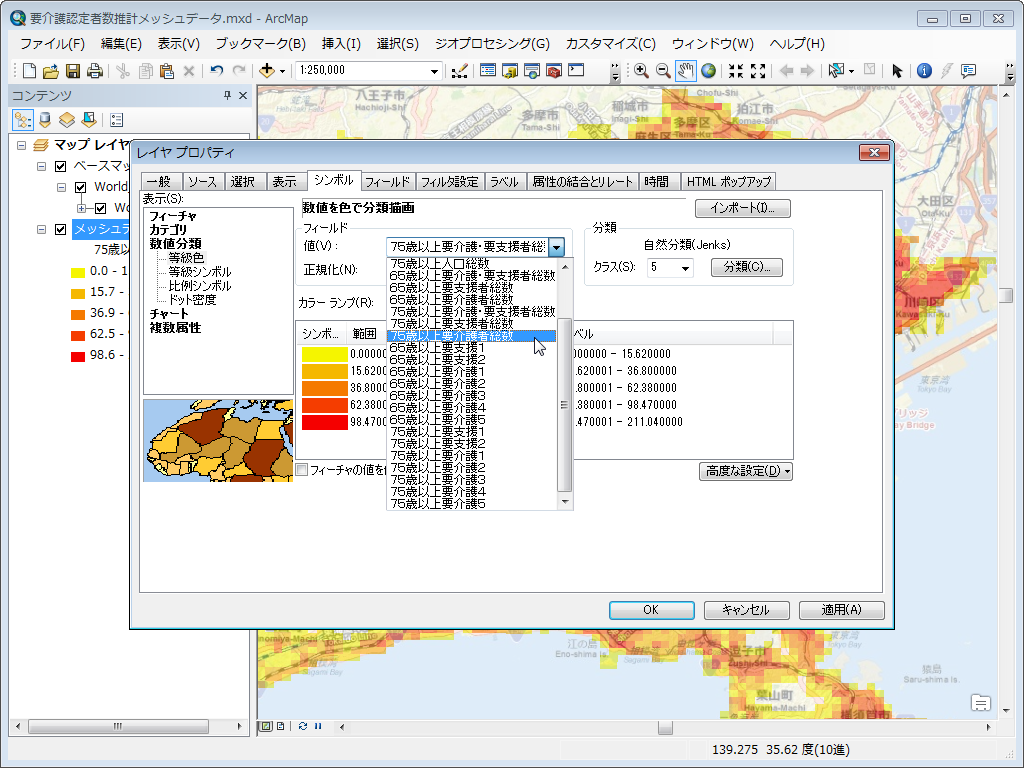
Task: Choose 75歳以上要介護5 in the field list
Action: (472, 504)
